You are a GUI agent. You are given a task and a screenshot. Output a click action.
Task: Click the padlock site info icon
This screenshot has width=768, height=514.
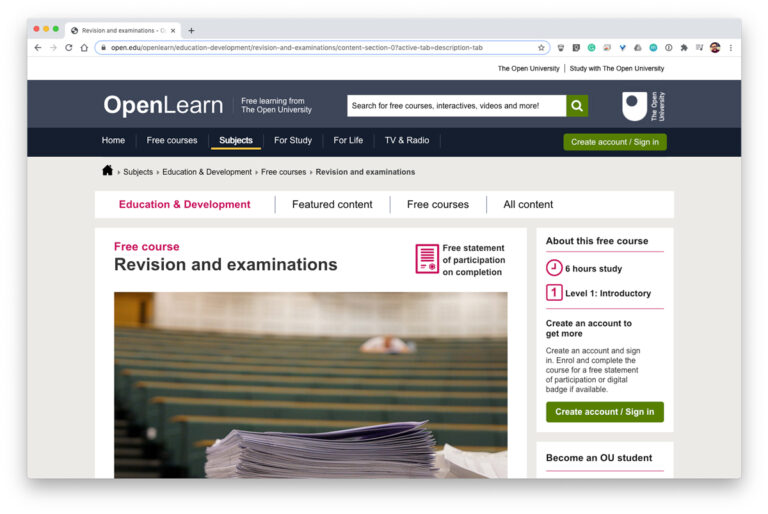pyautogui.click(x=103, y=48)
